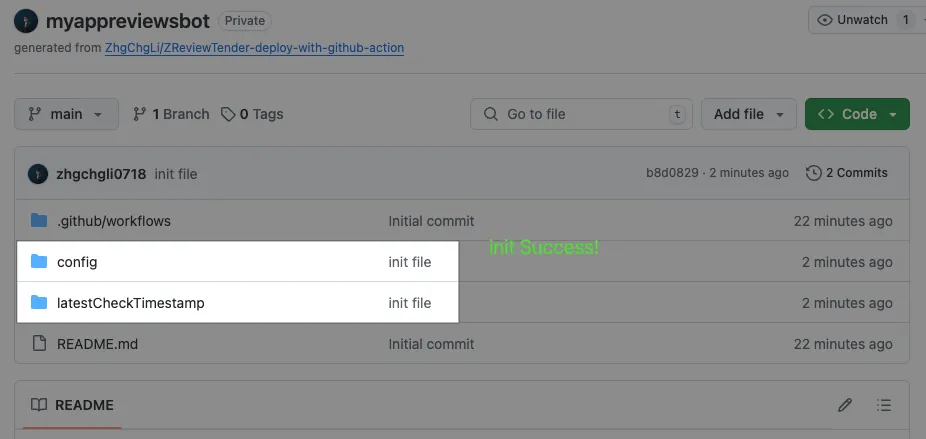View the 2 Commits history

(x=847, y=173)
